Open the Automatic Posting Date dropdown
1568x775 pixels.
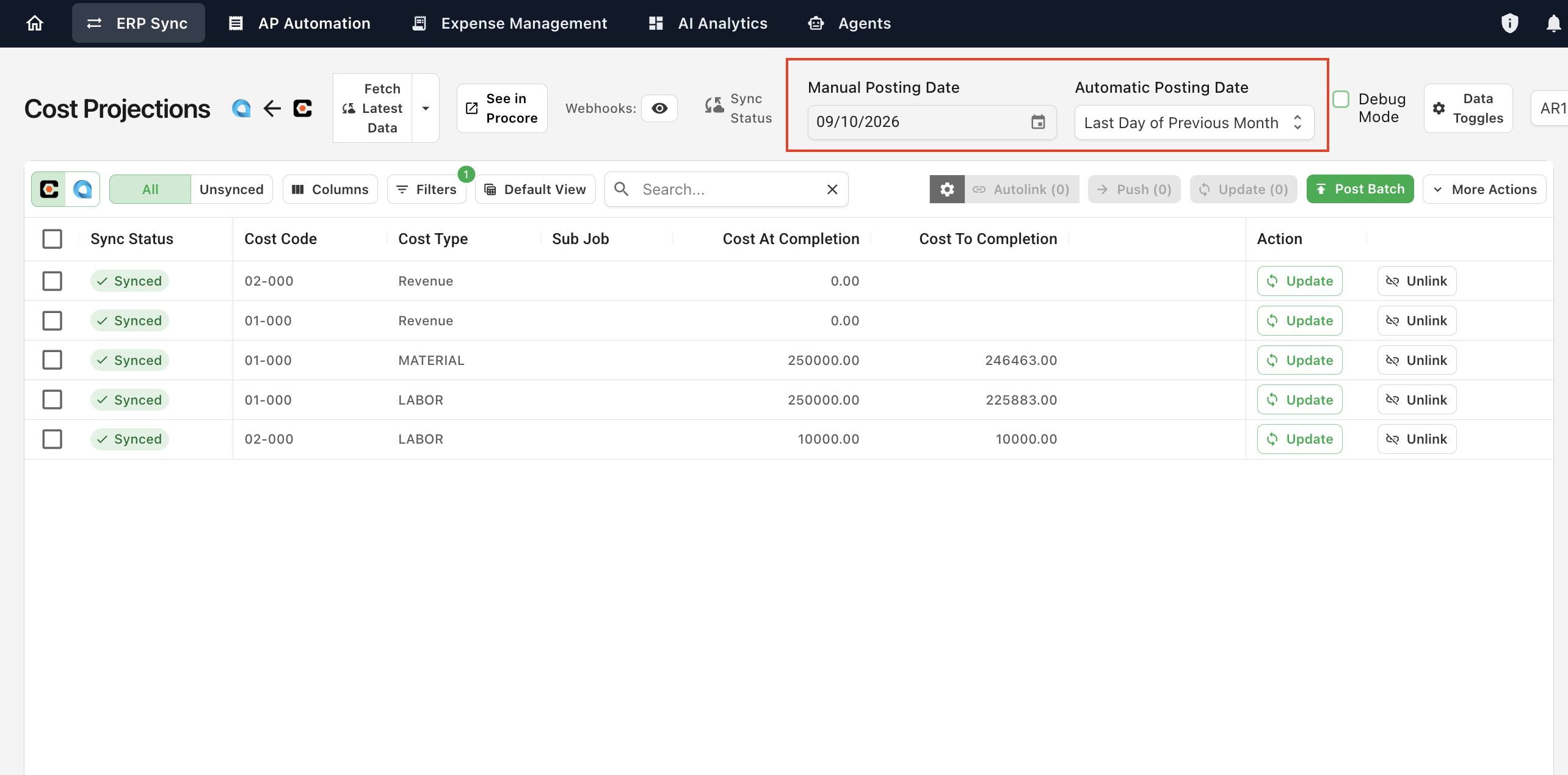pyautogui.click(x=1194, y=123)
